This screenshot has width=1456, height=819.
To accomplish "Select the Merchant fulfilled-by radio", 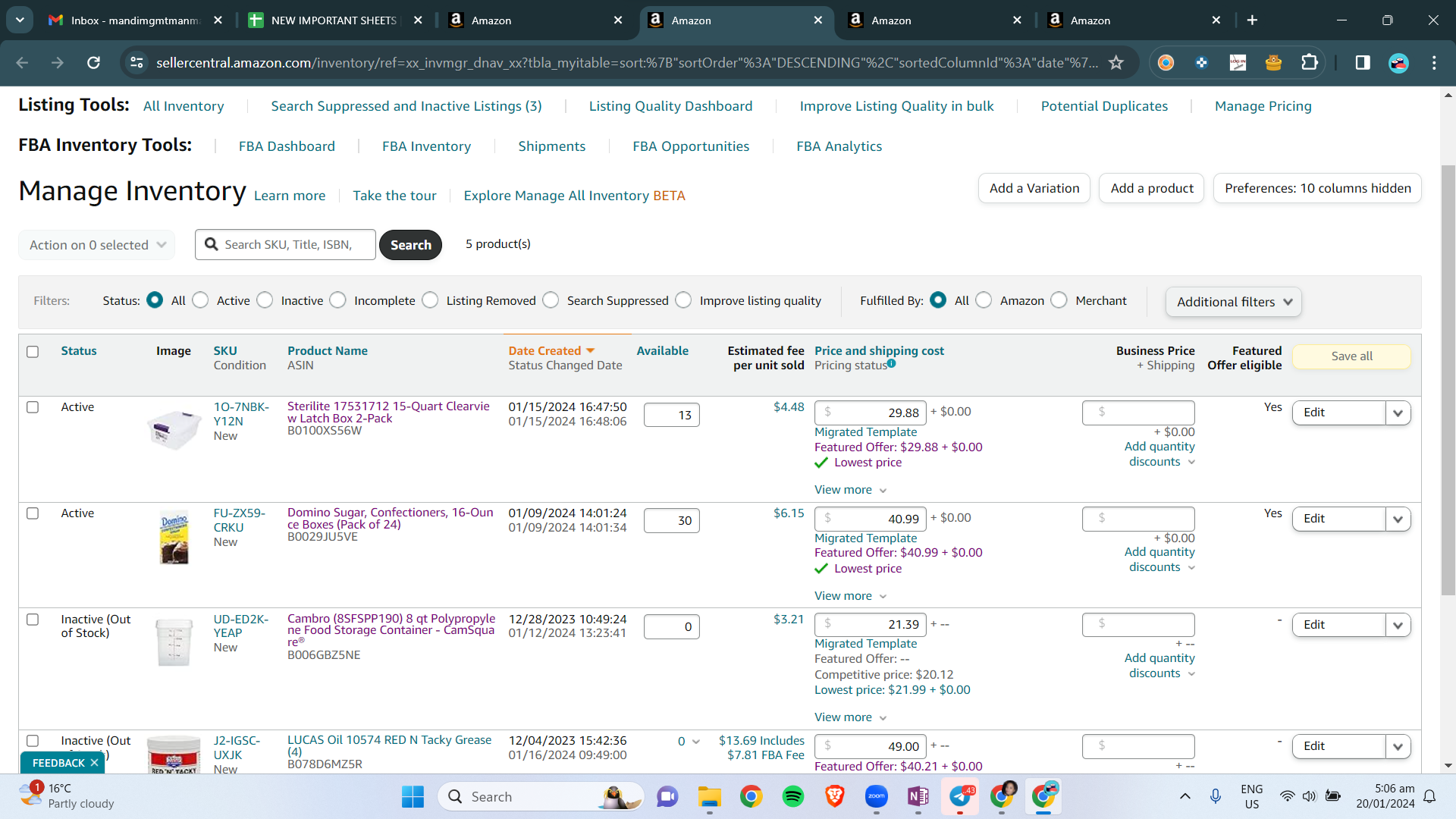I will [x=1059, y=301].
